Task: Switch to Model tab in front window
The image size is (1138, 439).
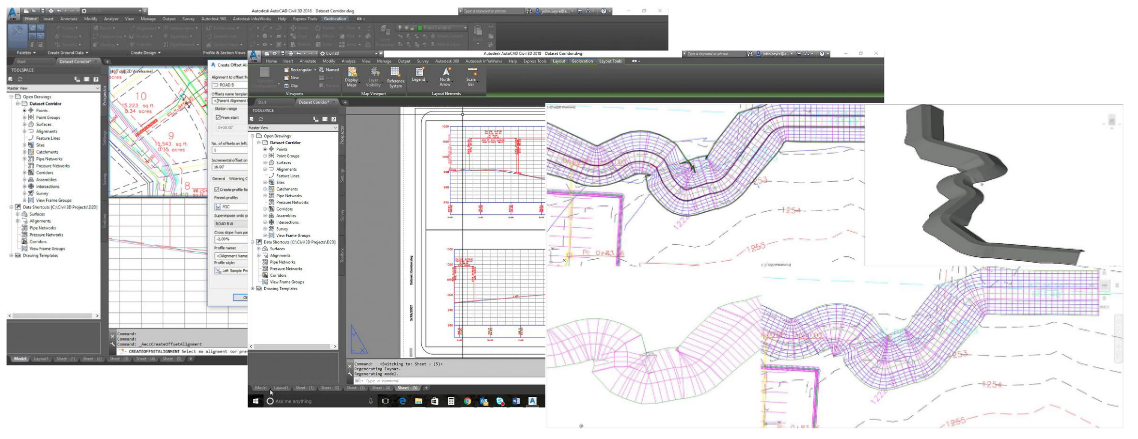Action: point(260,388)
